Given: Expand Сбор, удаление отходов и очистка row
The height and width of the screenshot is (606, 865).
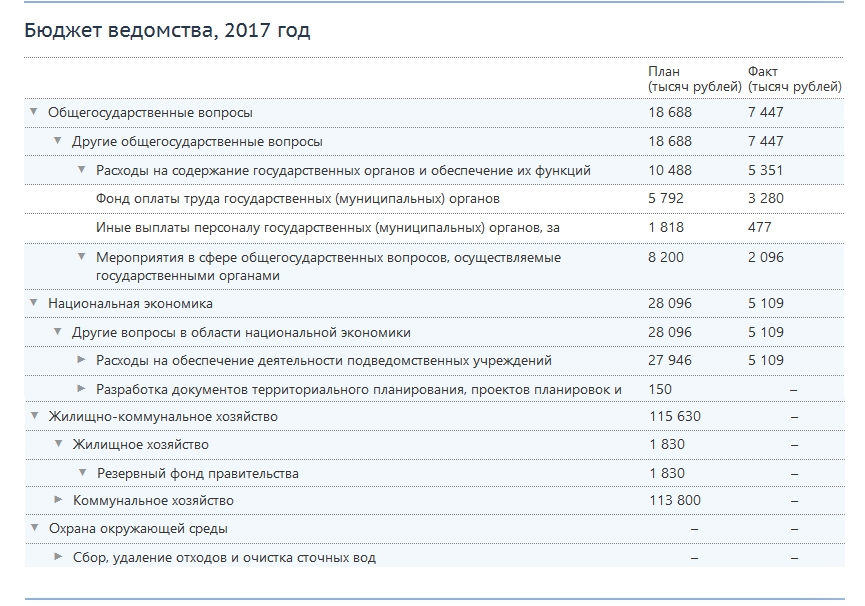Looking at the screenshot, I should (58, 557).
